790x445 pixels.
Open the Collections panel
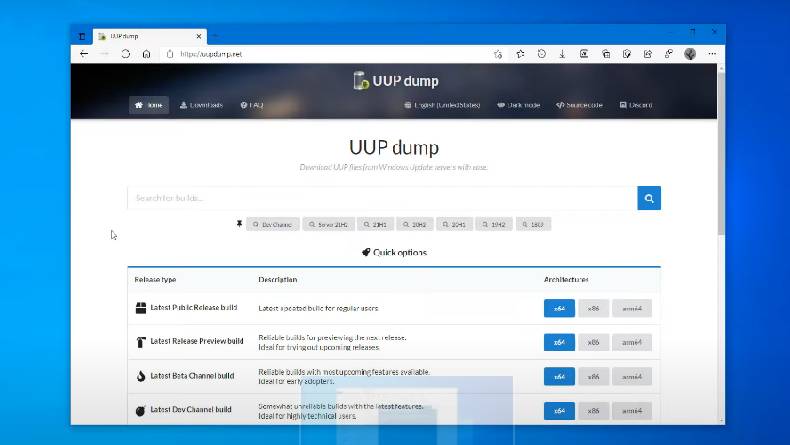(x=606, y=54)
